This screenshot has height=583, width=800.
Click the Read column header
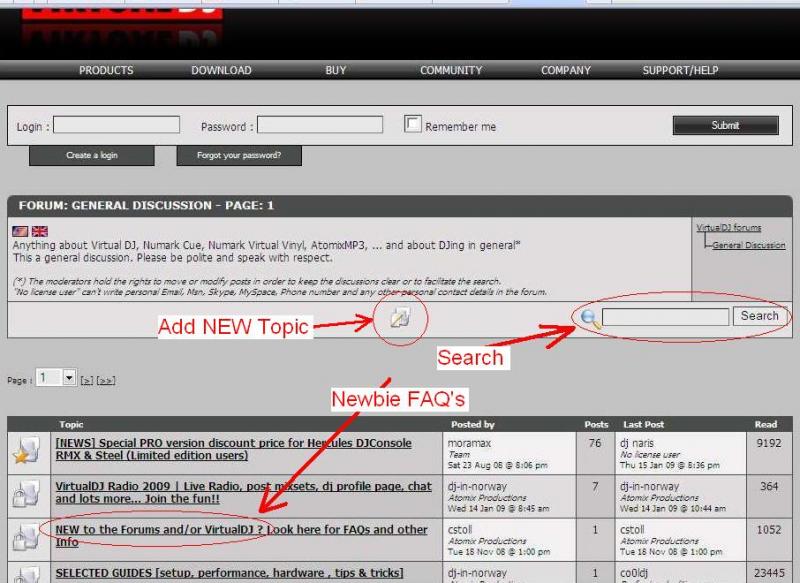(x=766, y=424)
